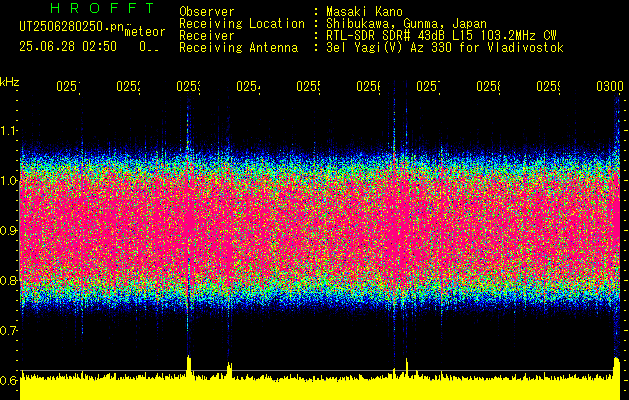Screen dimensions: 629x400
Task: Click the date stamp 25.06.28 02:50
Action: (68, 47)
